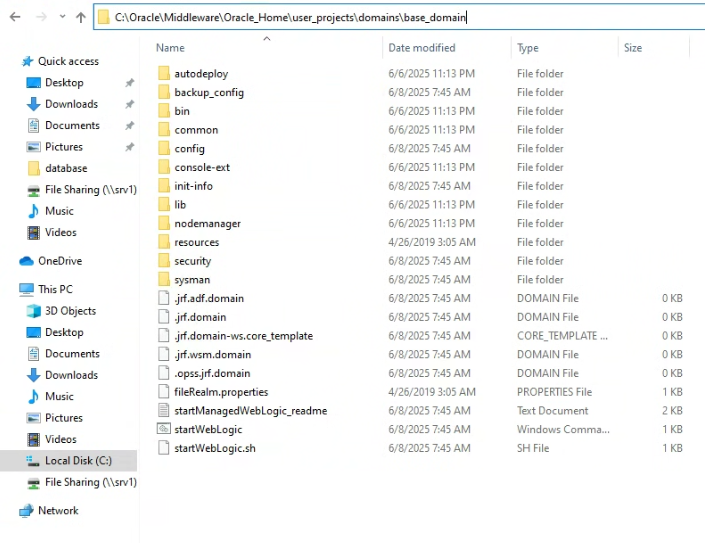Open Desktop under This PC
This screenshot has width=705, height=543.
pos(64,332)
